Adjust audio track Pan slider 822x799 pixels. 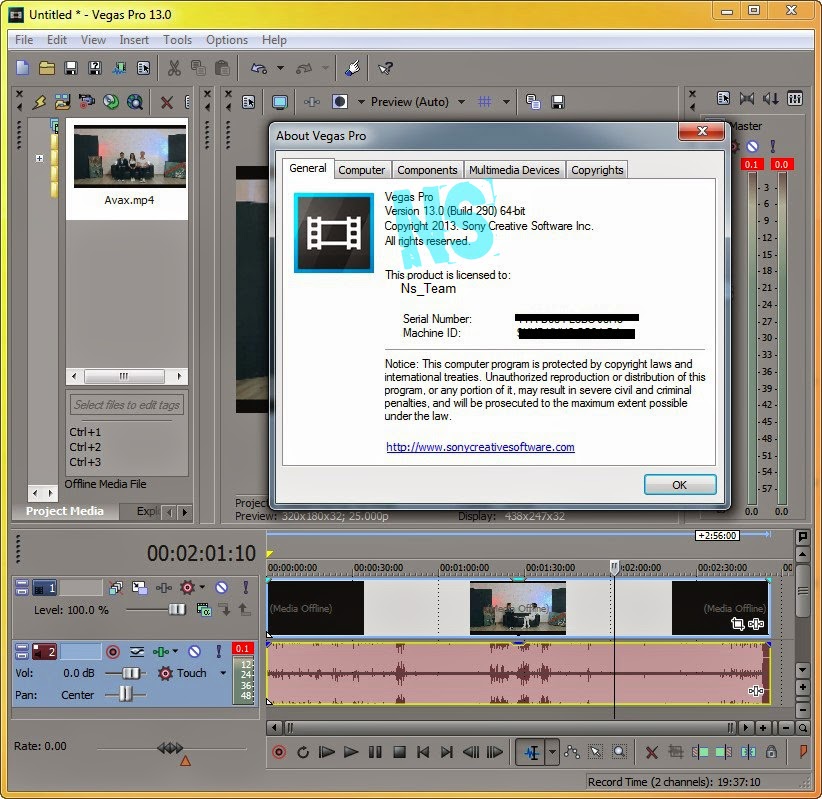click(125, 695)
